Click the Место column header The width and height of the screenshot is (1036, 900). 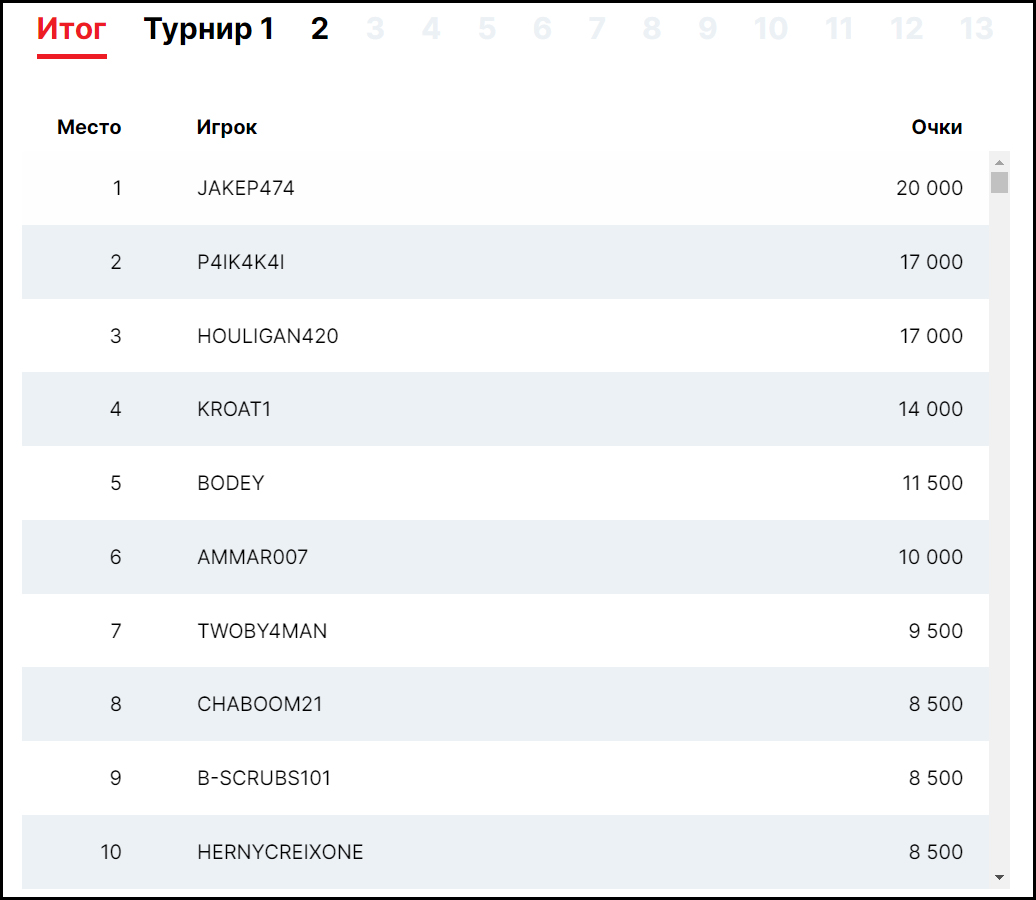pos(89,127)
